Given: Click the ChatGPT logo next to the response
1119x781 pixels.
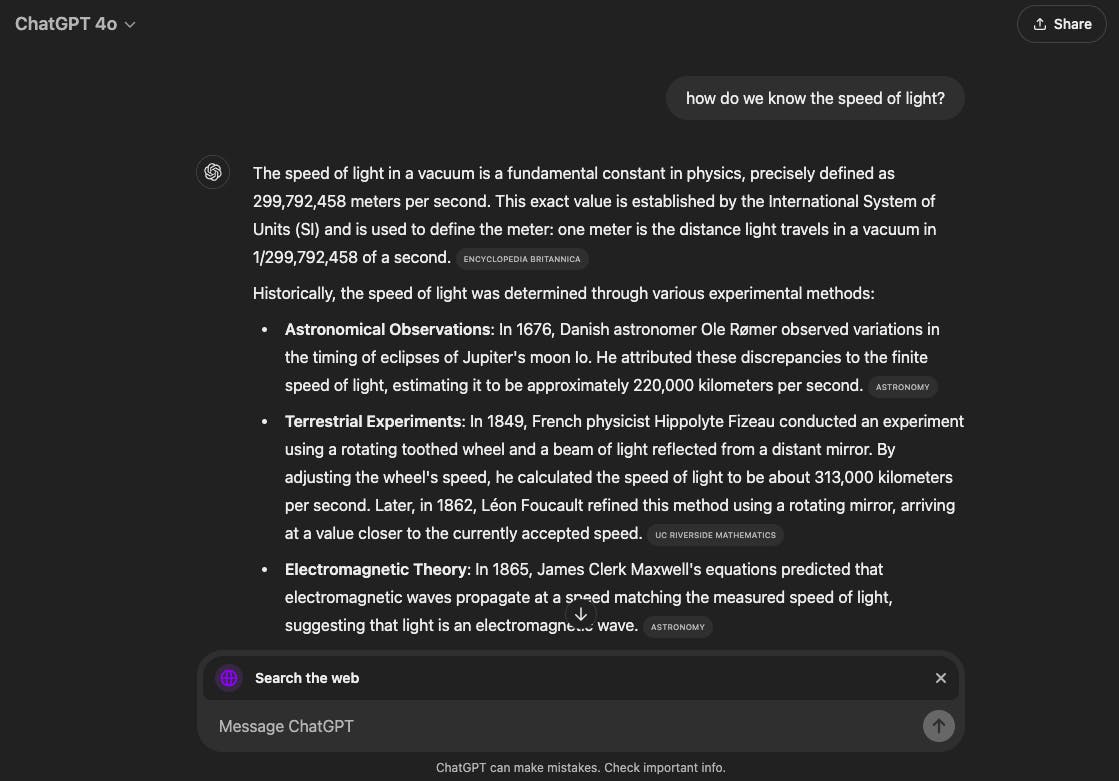Looking at the screenshot, I should 213,172.
